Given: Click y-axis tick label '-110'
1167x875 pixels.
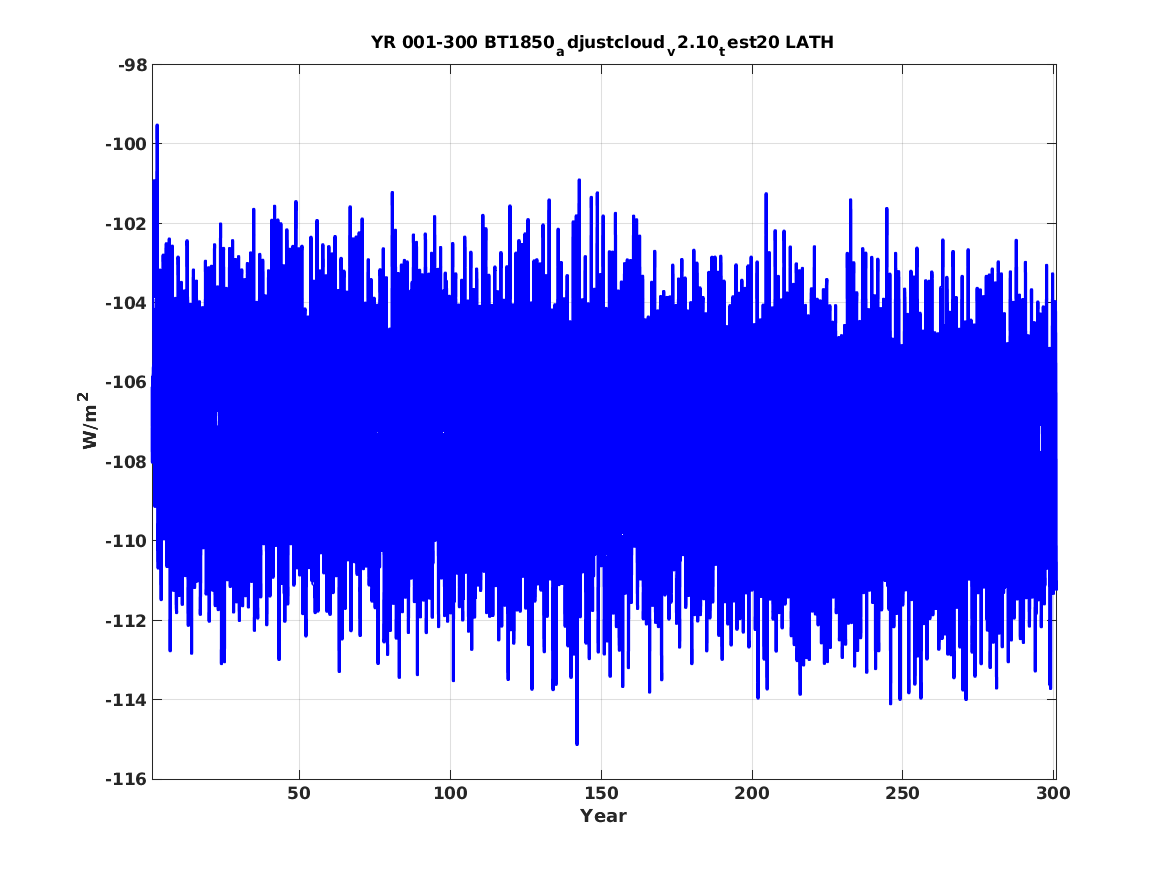Looking at the screenshot, I should 127,540.
